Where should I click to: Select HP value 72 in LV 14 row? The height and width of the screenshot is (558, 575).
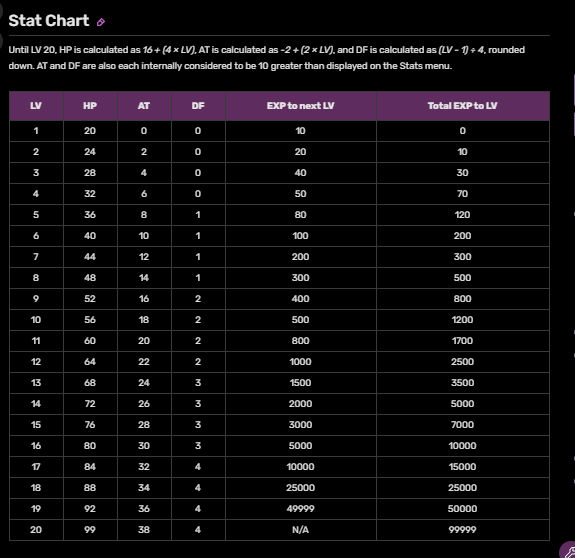click(x=90, y=404)
